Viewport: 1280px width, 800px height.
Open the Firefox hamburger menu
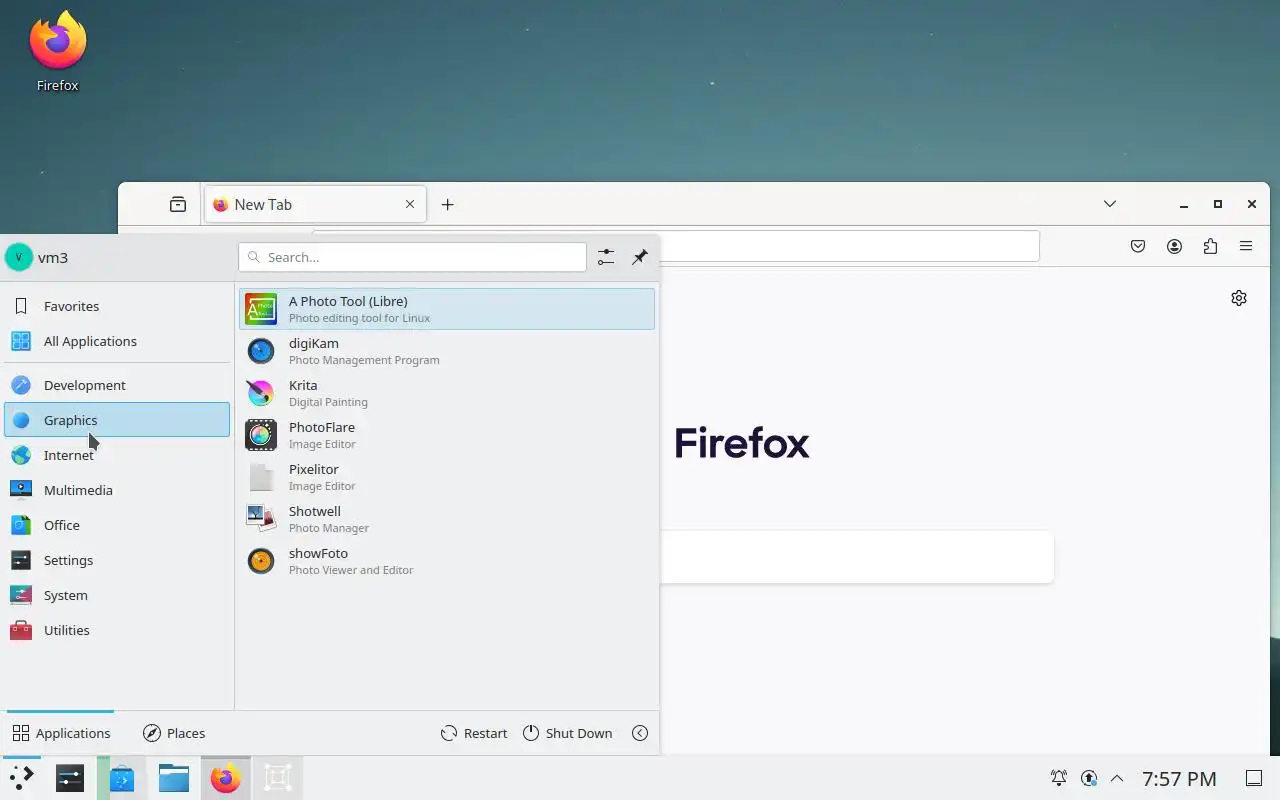pyautogui.click(x=1246, y=246)
